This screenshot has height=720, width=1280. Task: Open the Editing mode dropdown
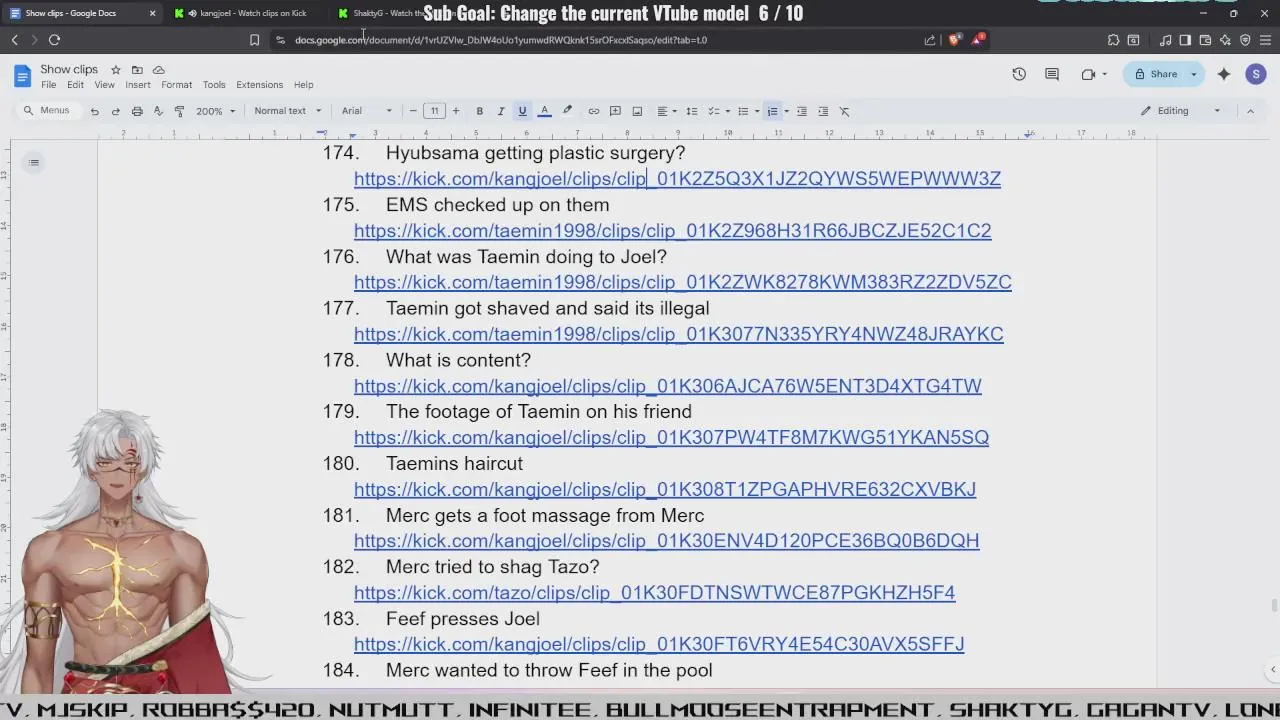click(1181, 111)
